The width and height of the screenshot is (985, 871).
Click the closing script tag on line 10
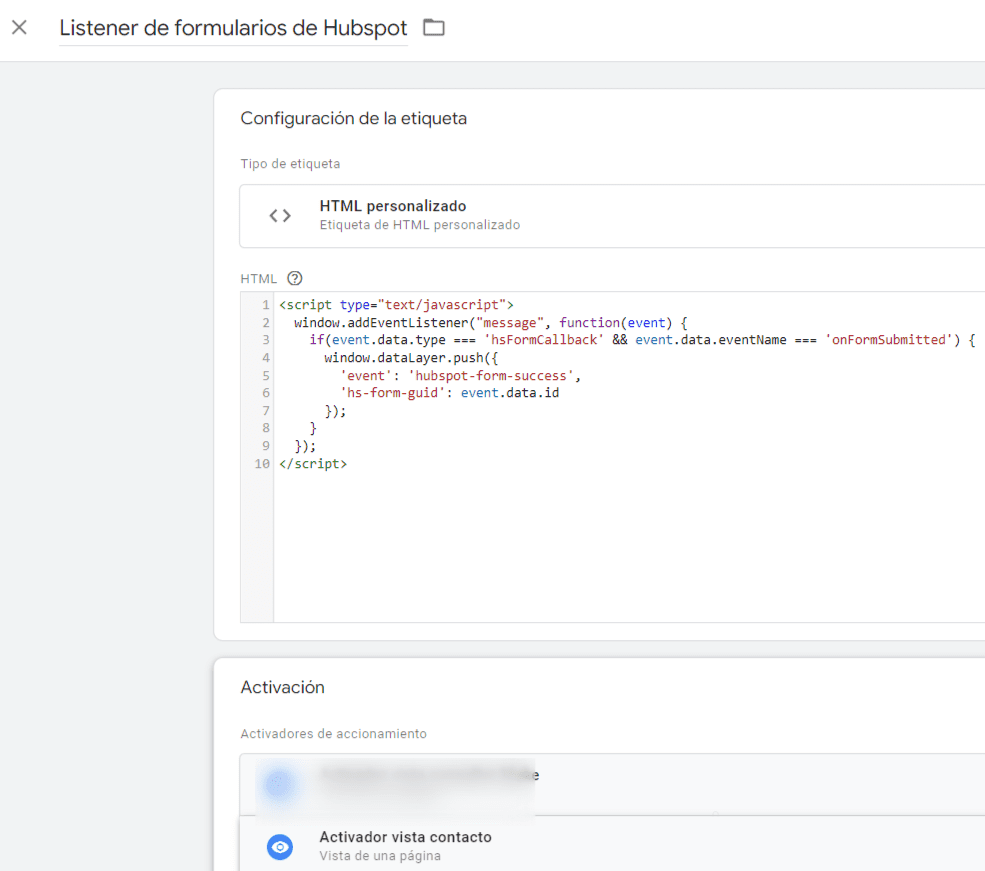(x=313, y=464)
